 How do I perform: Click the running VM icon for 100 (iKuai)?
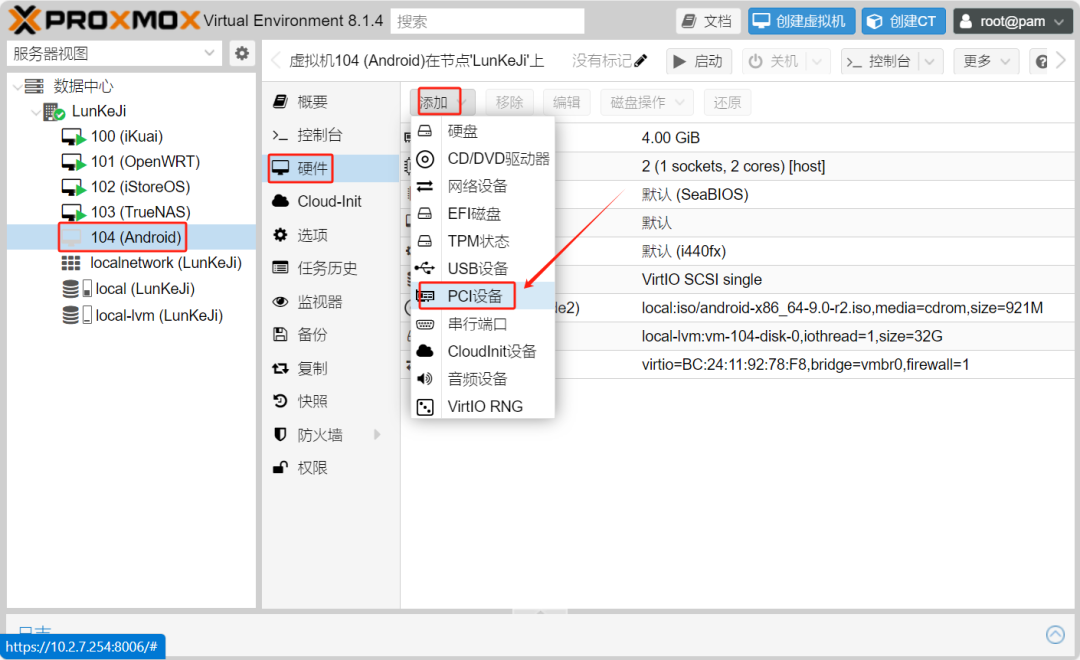point(73,136)
